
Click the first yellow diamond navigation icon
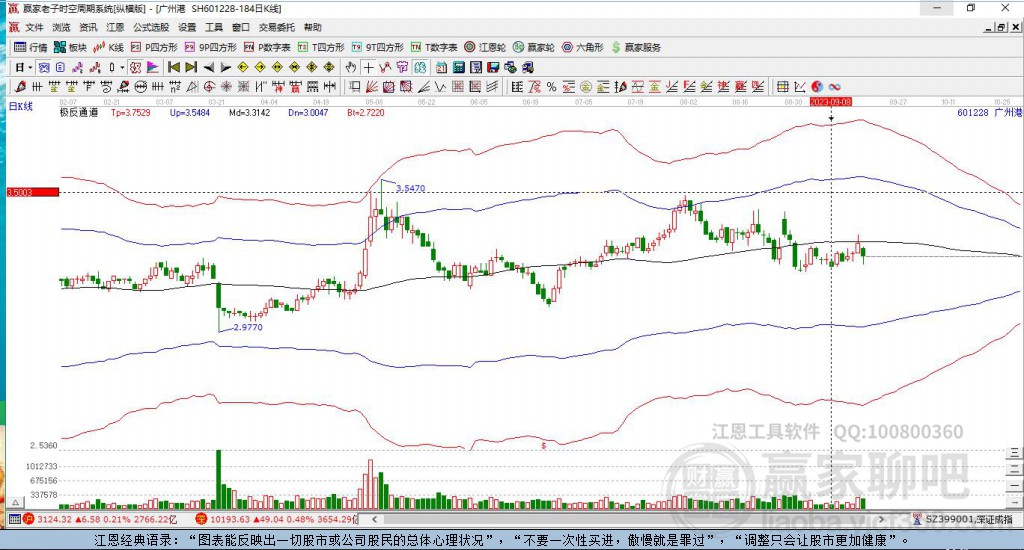(x=243, y=67)
